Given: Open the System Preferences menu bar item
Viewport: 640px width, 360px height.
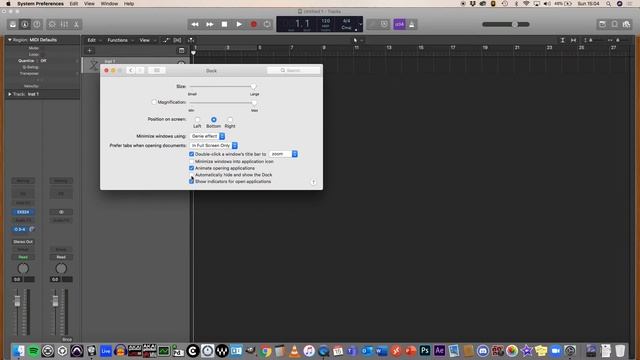Looking at the screenshot, I should point(40,4).
